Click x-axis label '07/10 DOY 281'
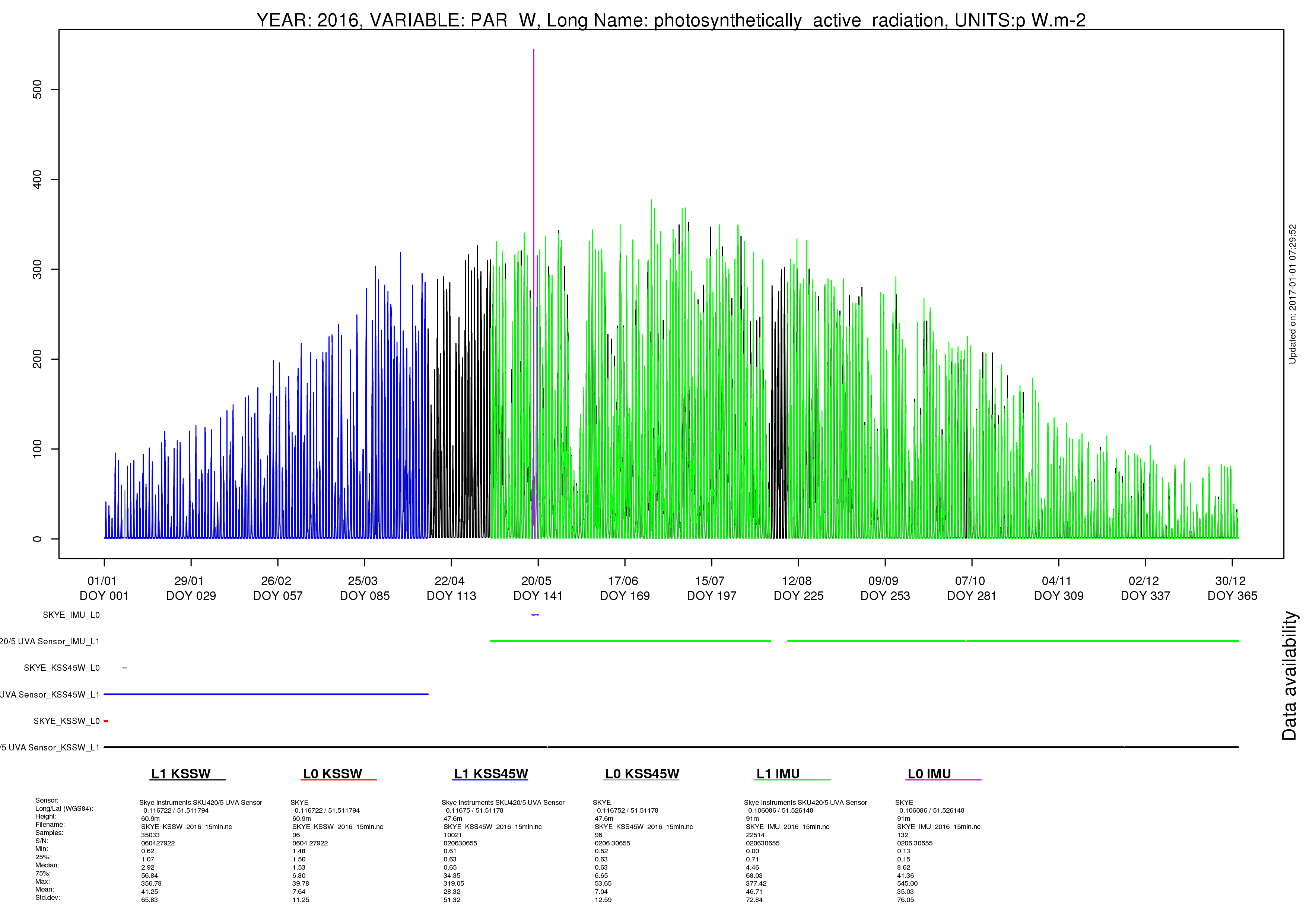 [972, 588]
